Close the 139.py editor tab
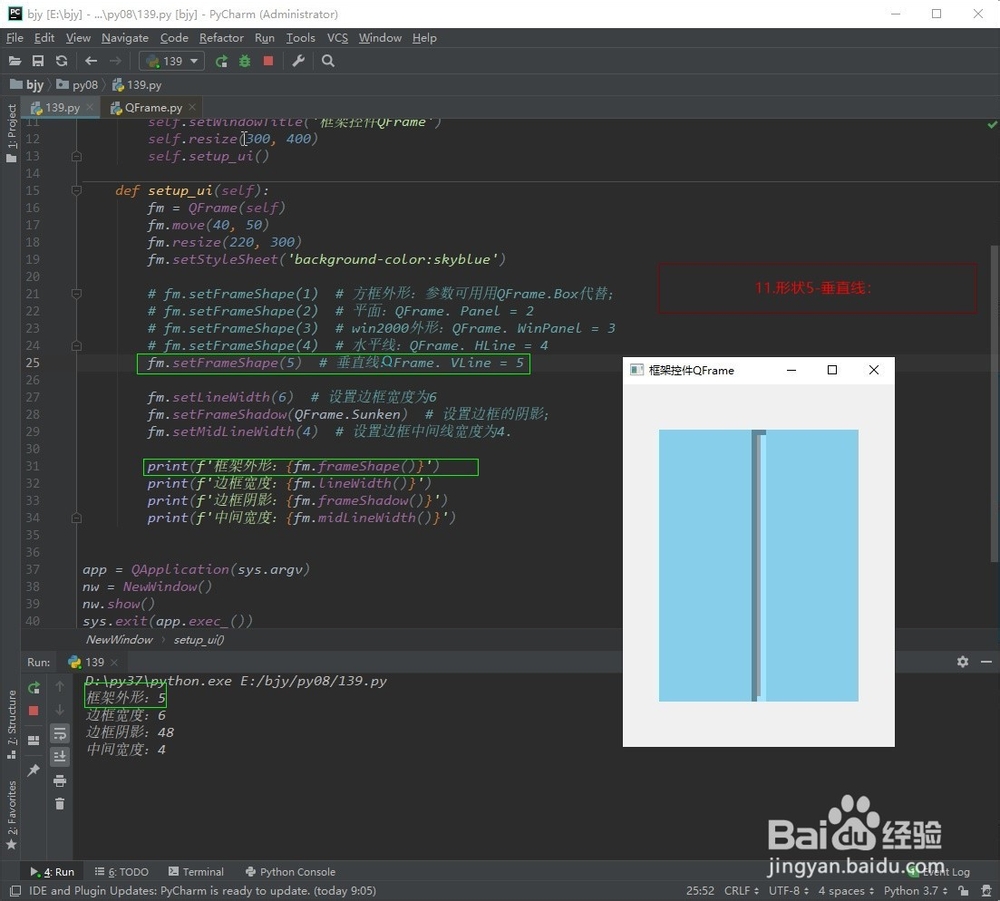Image resolution: width=1000 pixels, height=901 pixels. [x=90, y=107]
